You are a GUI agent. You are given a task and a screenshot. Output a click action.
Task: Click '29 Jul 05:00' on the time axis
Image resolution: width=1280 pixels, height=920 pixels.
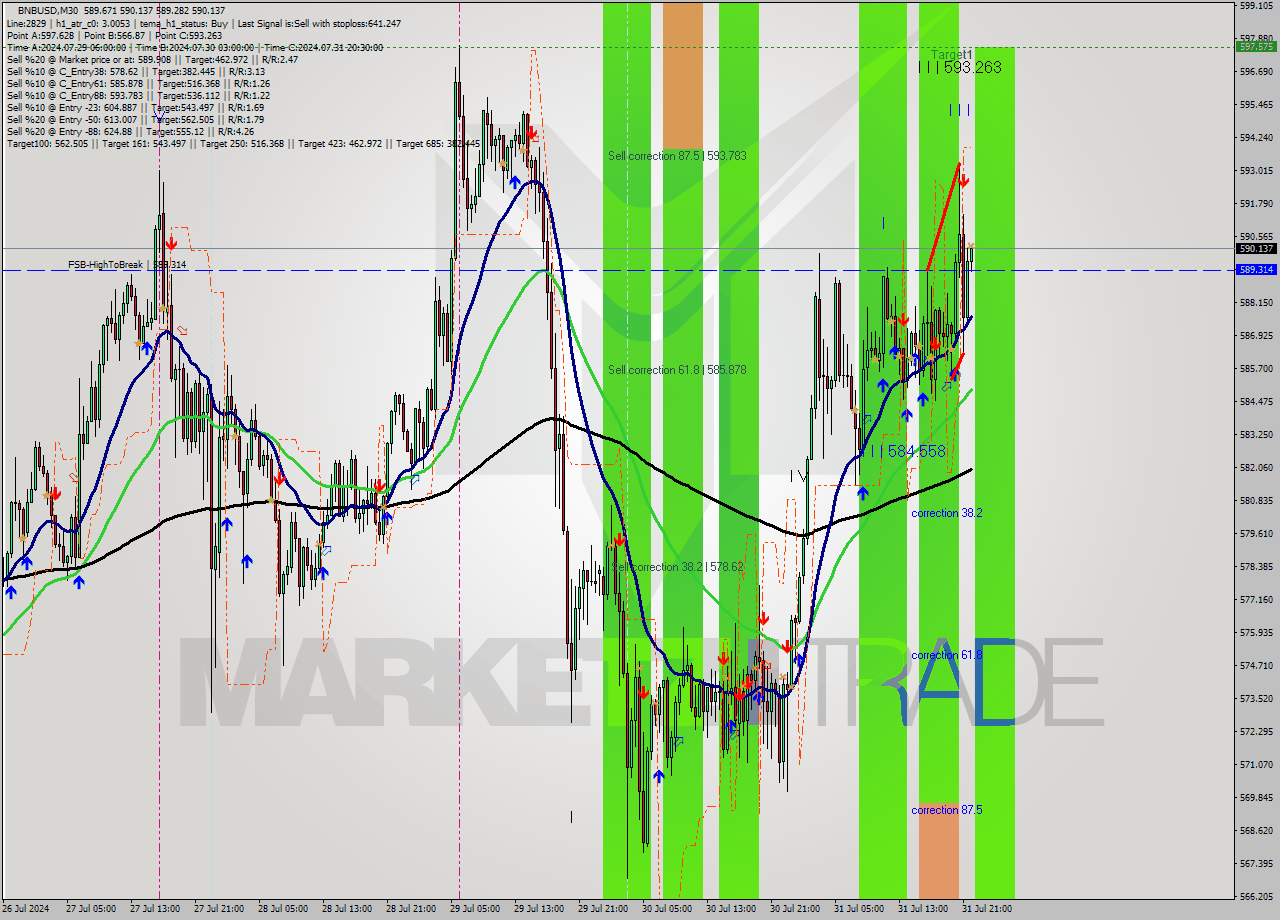(x=474, y=909)
